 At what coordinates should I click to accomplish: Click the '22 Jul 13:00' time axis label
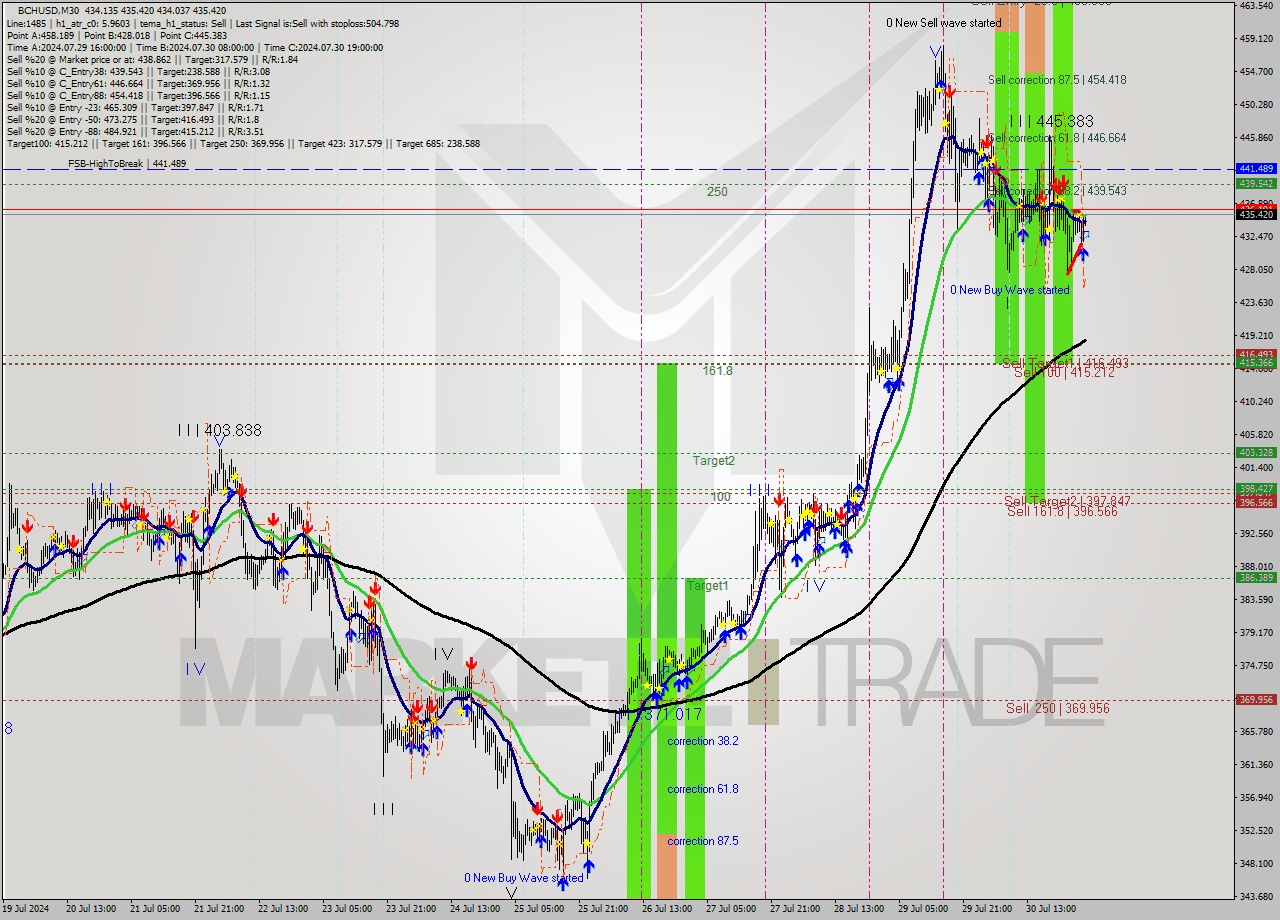coord(283,909)
